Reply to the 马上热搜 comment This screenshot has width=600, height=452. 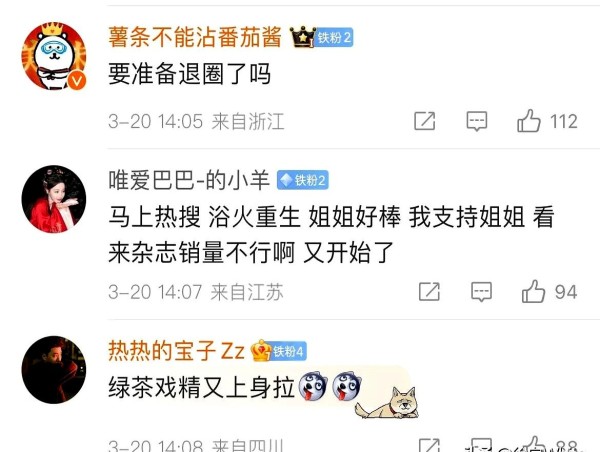click(481, 292)
